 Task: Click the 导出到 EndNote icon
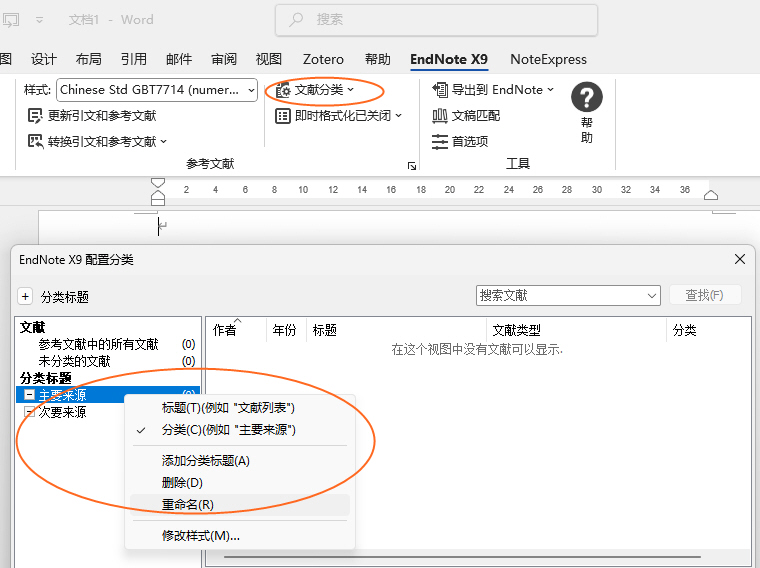(440, 90)
